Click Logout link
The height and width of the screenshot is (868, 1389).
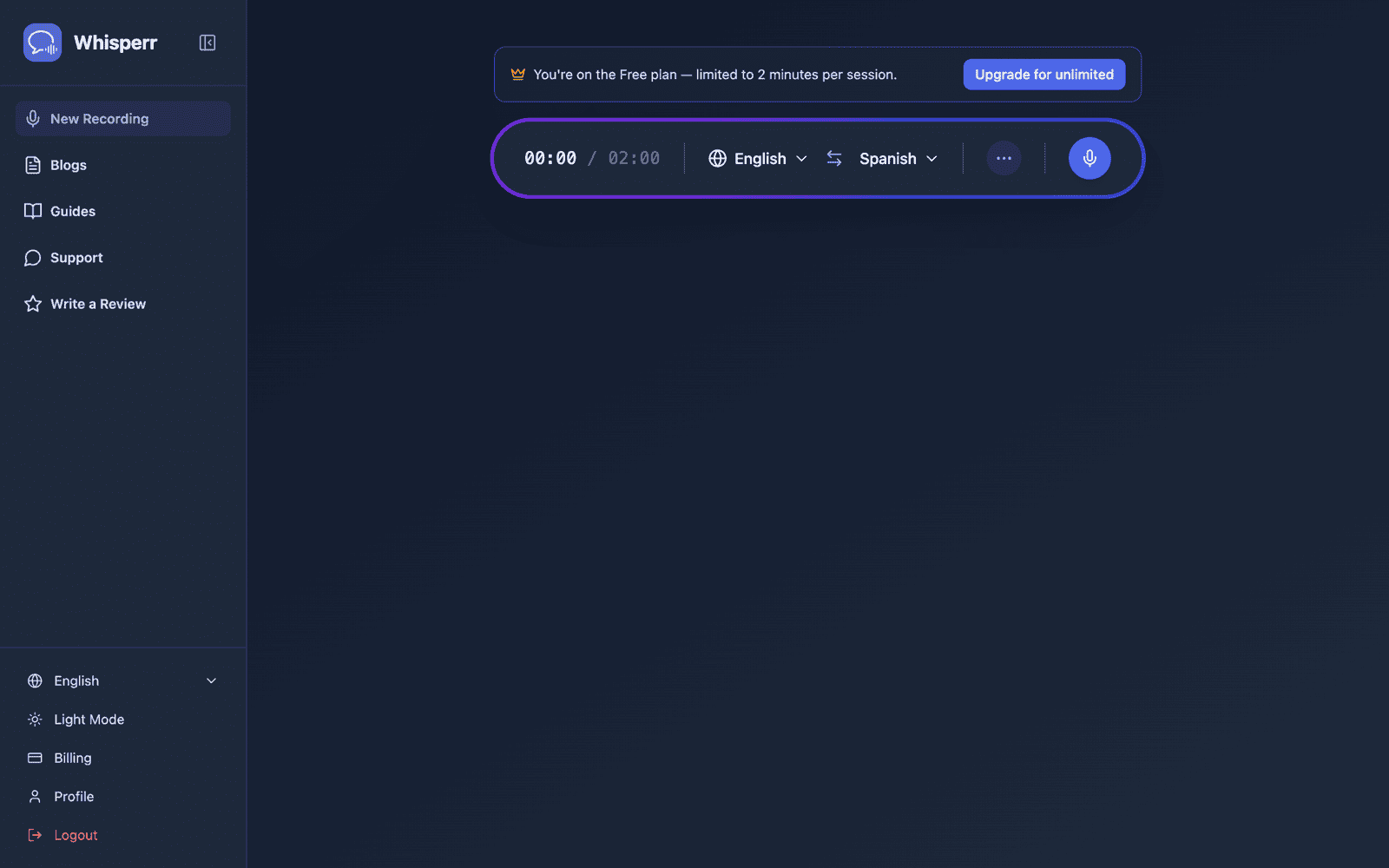click(x=122, y=835)
